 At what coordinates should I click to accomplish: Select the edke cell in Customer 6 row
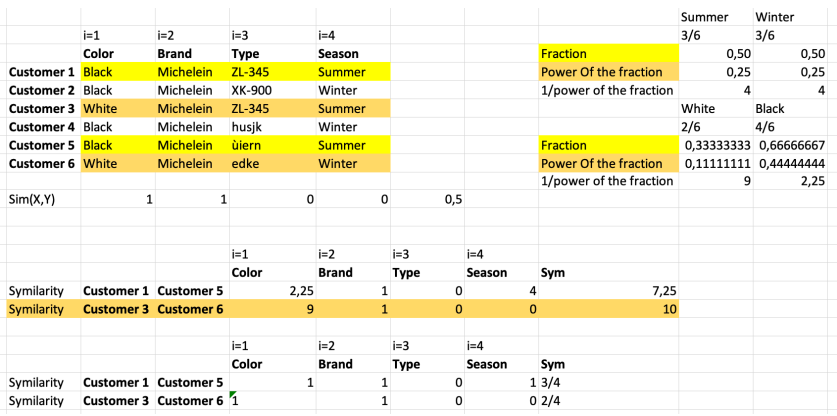coord(272,163)
